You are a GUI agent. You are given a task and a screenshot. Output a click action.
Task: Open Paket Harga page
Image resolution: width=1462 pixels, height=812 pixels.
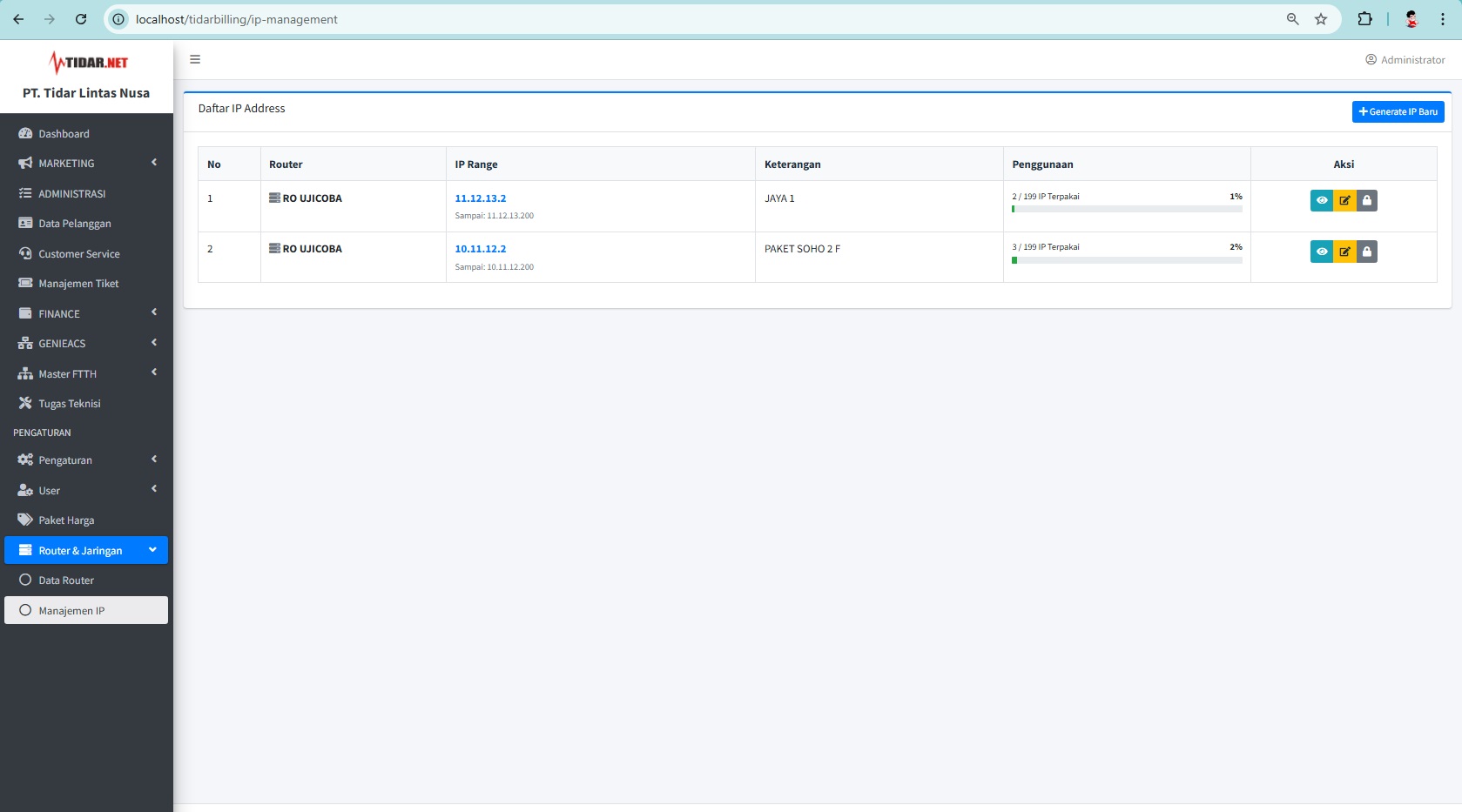pyautogui.click(x=86, y=520)
